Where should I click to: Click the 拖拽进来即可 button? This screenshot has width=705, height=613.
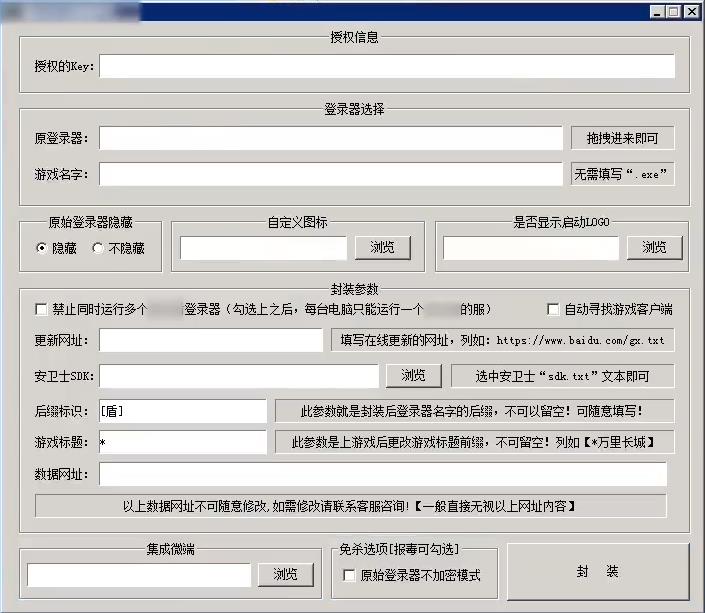pyautogui.click(x=622, y=138)
